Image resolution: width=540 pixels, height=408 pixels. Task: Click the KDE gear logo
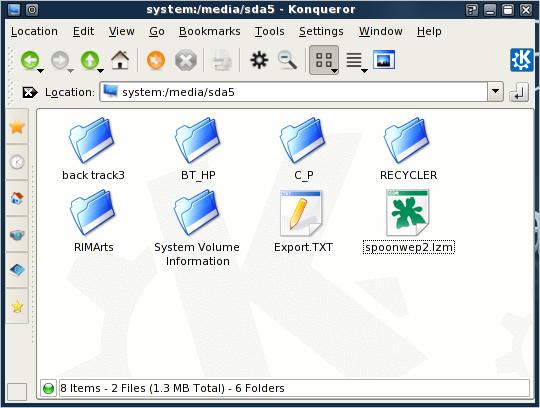pos(521,60)
